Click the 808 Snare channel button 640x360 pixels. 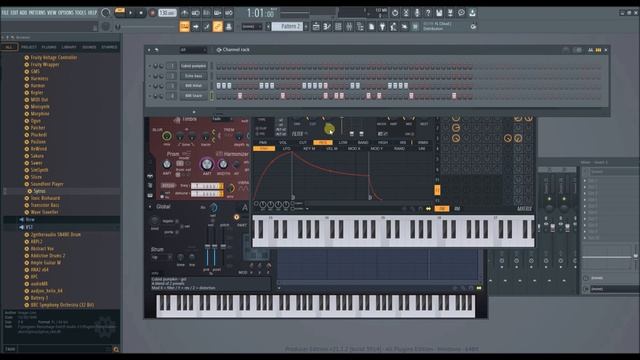(x=193, y=96)
